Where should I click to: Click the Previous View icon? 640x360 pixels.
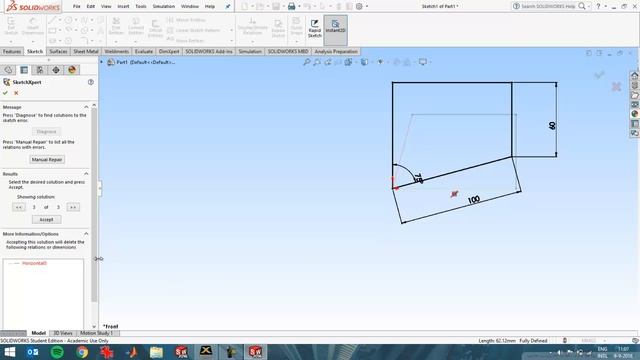[x=328, y=62]
